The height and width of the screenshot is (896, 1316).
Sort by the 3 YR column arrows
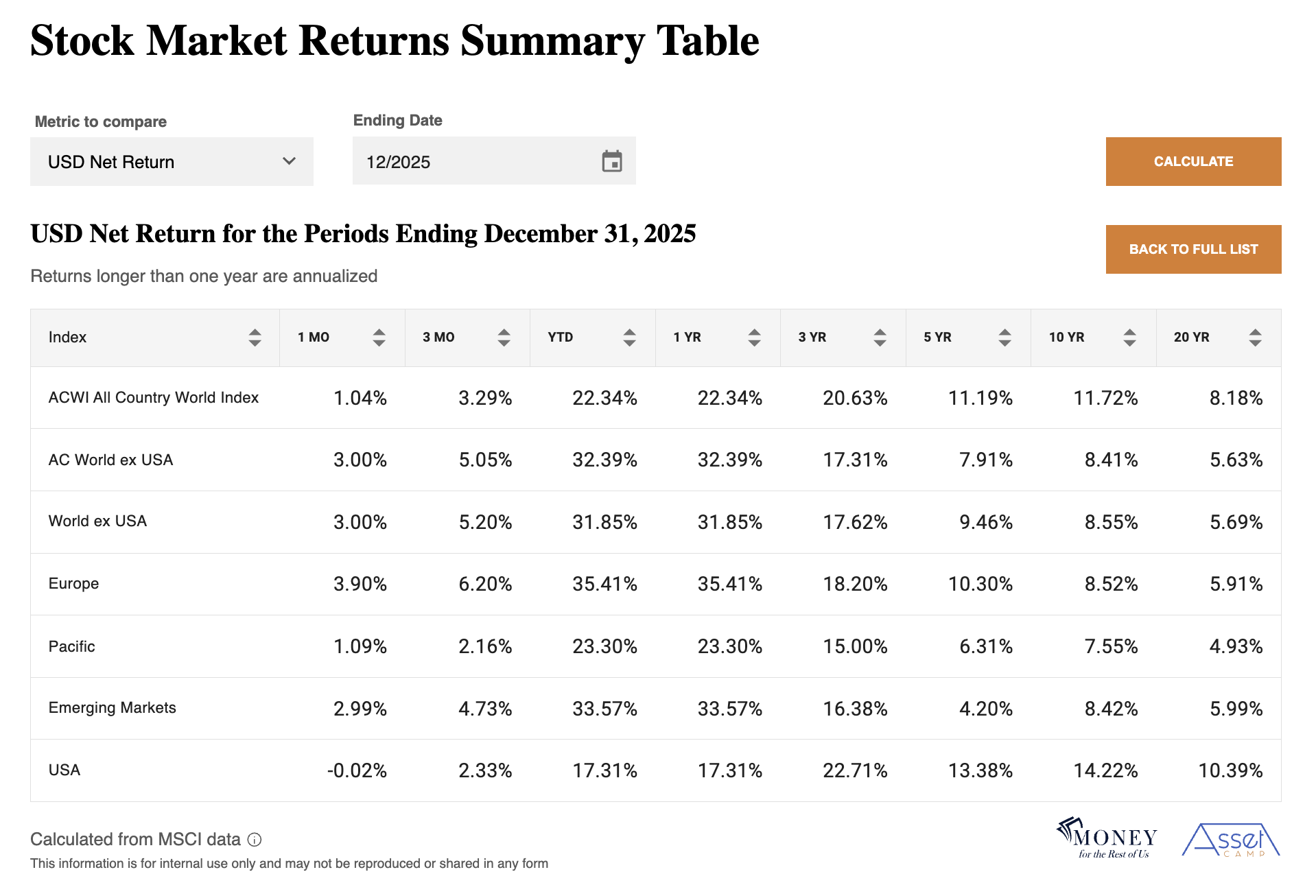(880, 338)
